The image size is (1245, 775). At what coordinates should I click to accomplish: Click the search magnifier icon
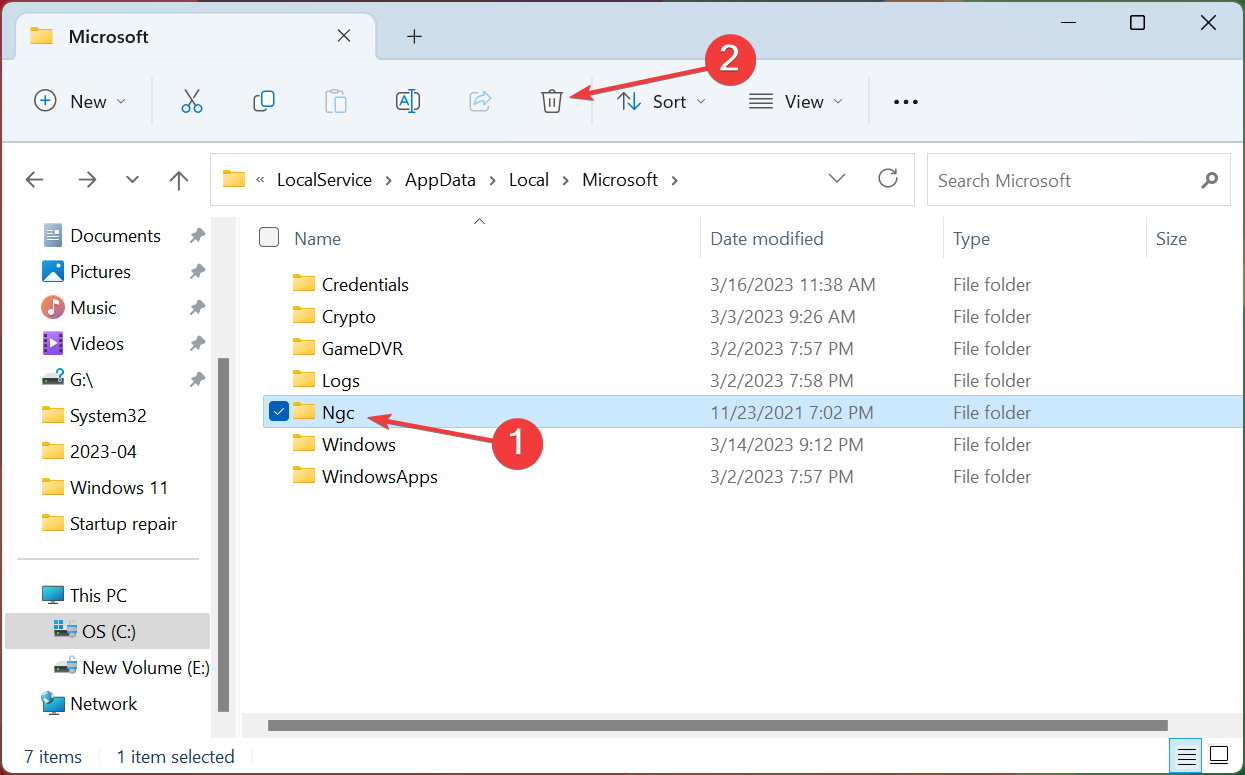pyautogui.click(x=1210, y=180)
